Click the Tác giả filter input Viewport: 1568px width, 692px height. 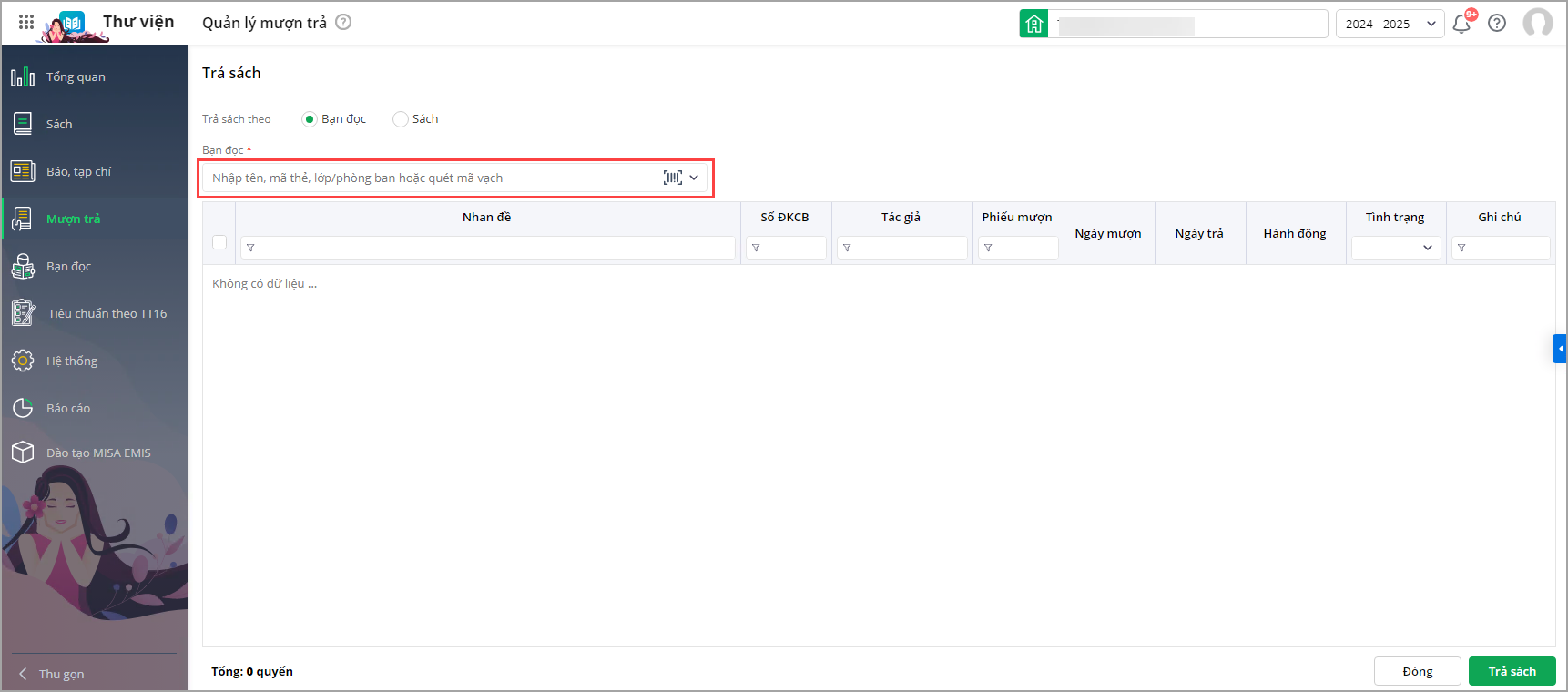tap(902, 248)
